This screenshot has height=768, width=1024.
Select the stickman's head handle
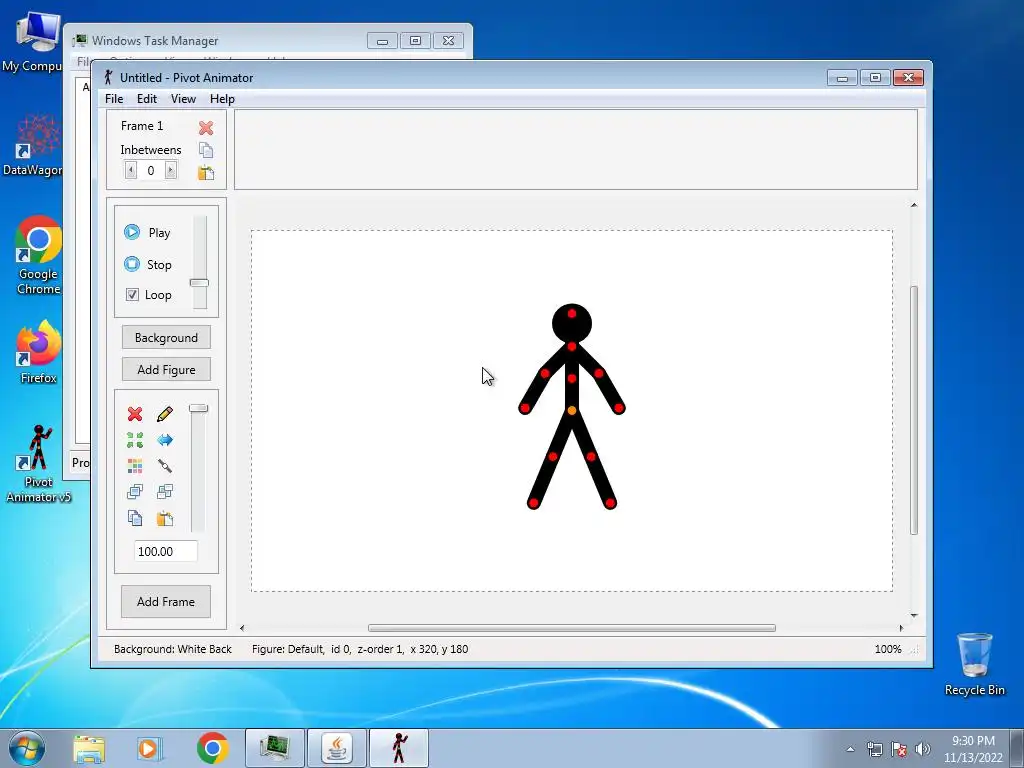coord(572,314)
